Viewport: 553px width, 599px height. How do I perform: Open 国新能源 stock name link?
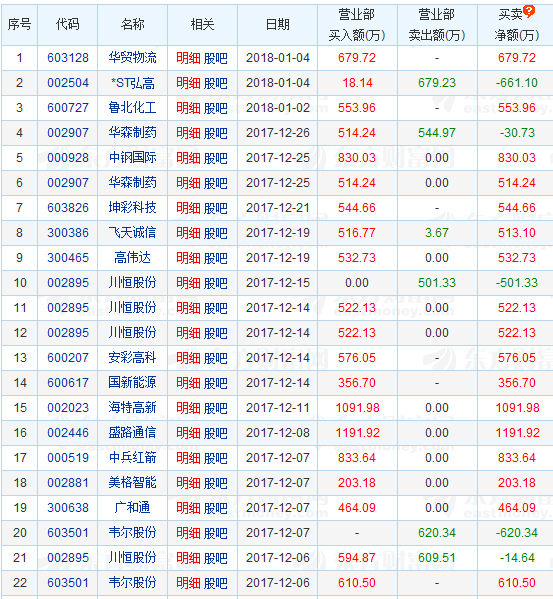[132, 383]
